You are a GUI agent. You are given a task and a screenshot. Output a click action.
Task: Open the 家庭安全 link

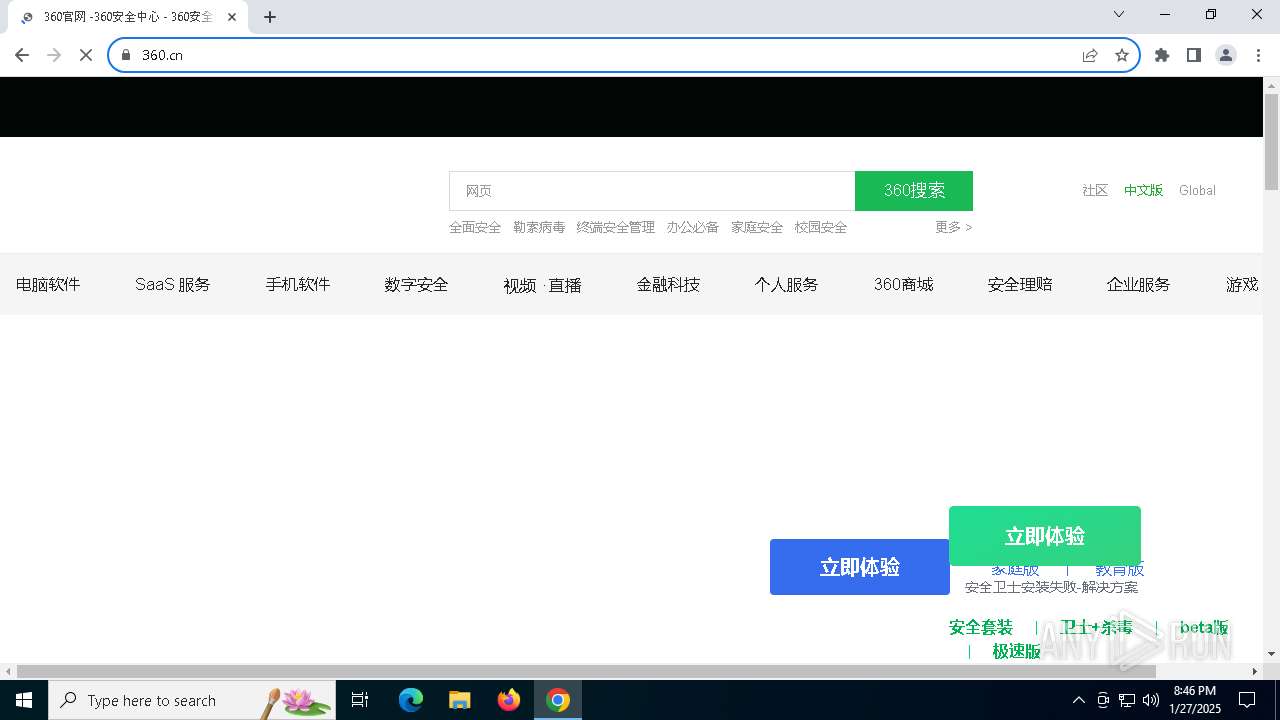tap(757, 227)
